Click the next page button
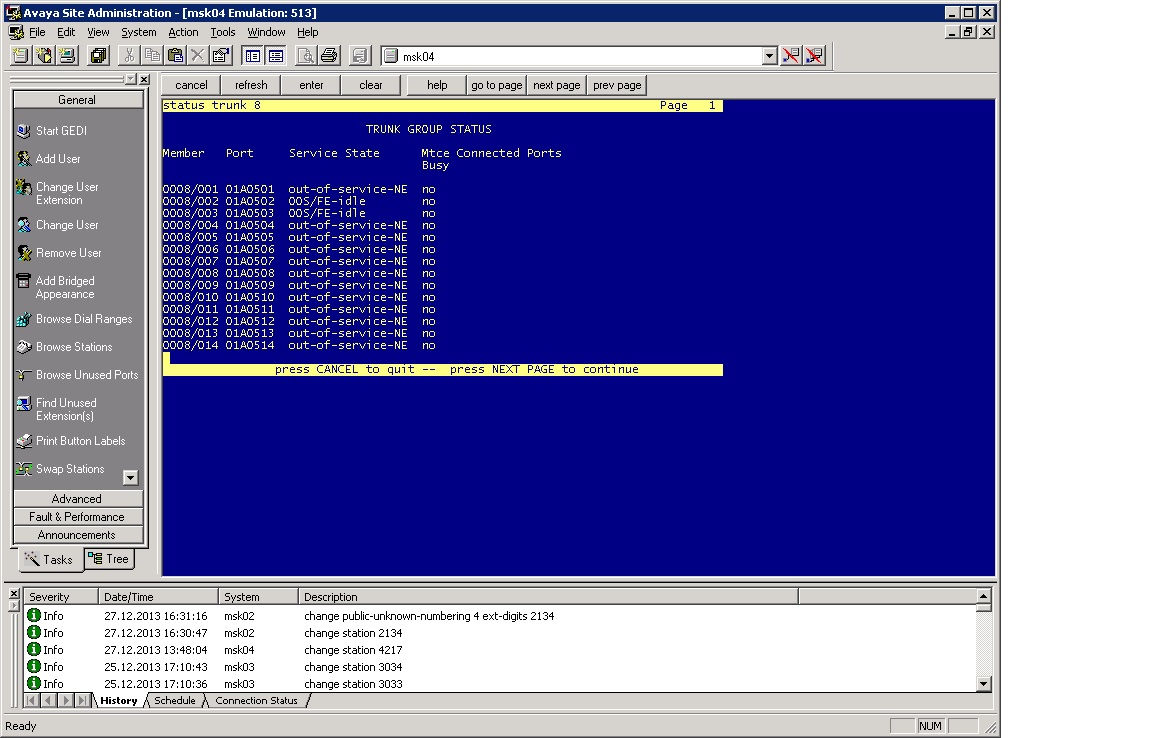The image size is (1152, 738). click(556, 85)
